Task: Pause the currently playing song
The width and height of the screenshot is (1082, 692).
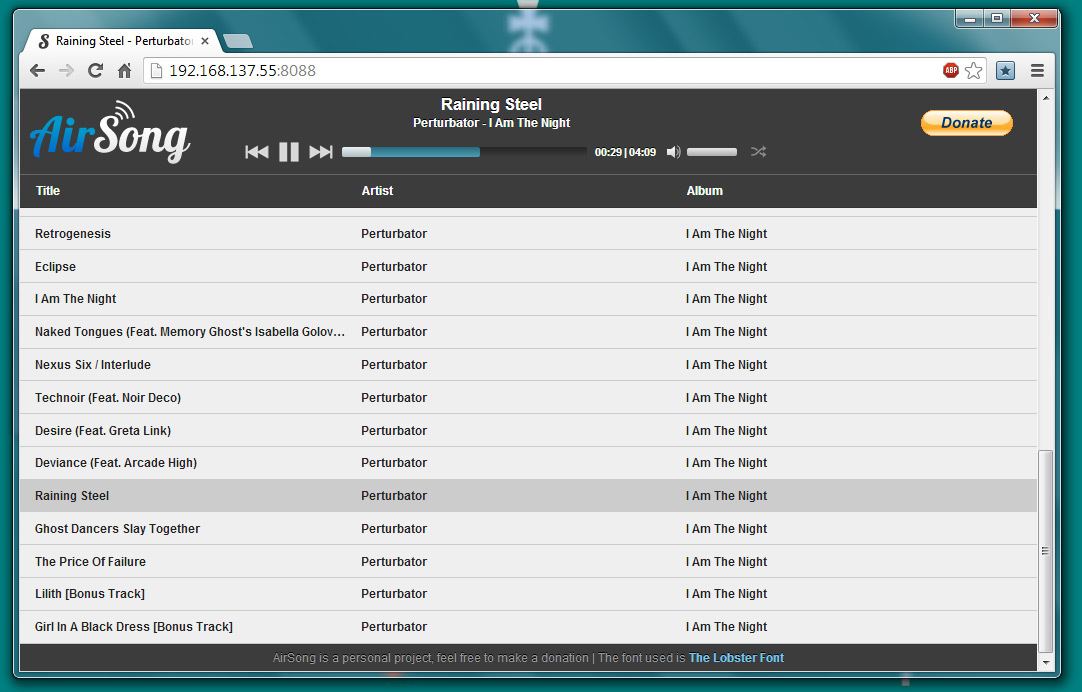Action: [289, 152]
